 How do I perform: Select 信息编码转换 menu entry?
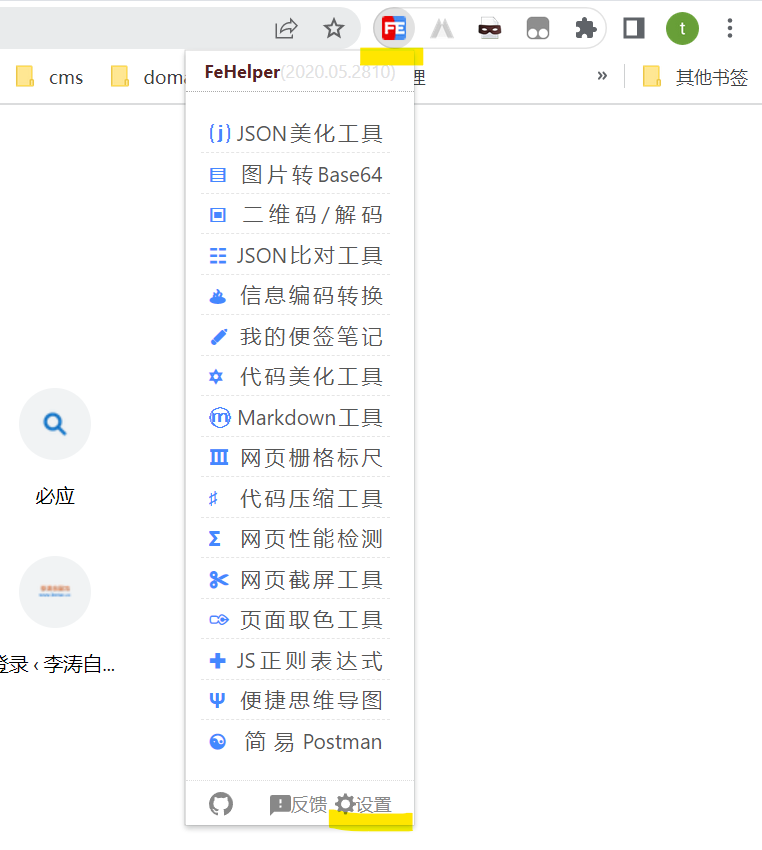295,296
